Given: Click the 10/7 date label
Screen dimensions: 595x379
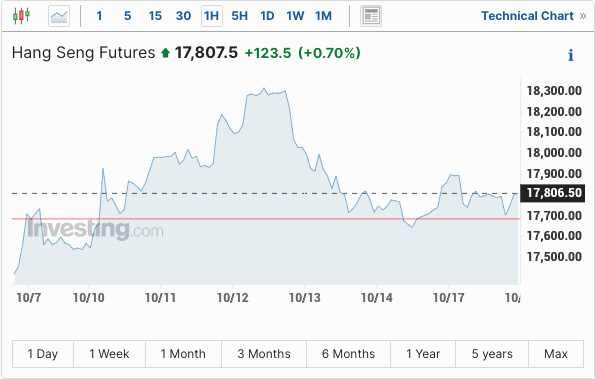Looking at the screenshot, I should [x=28, y=298].
